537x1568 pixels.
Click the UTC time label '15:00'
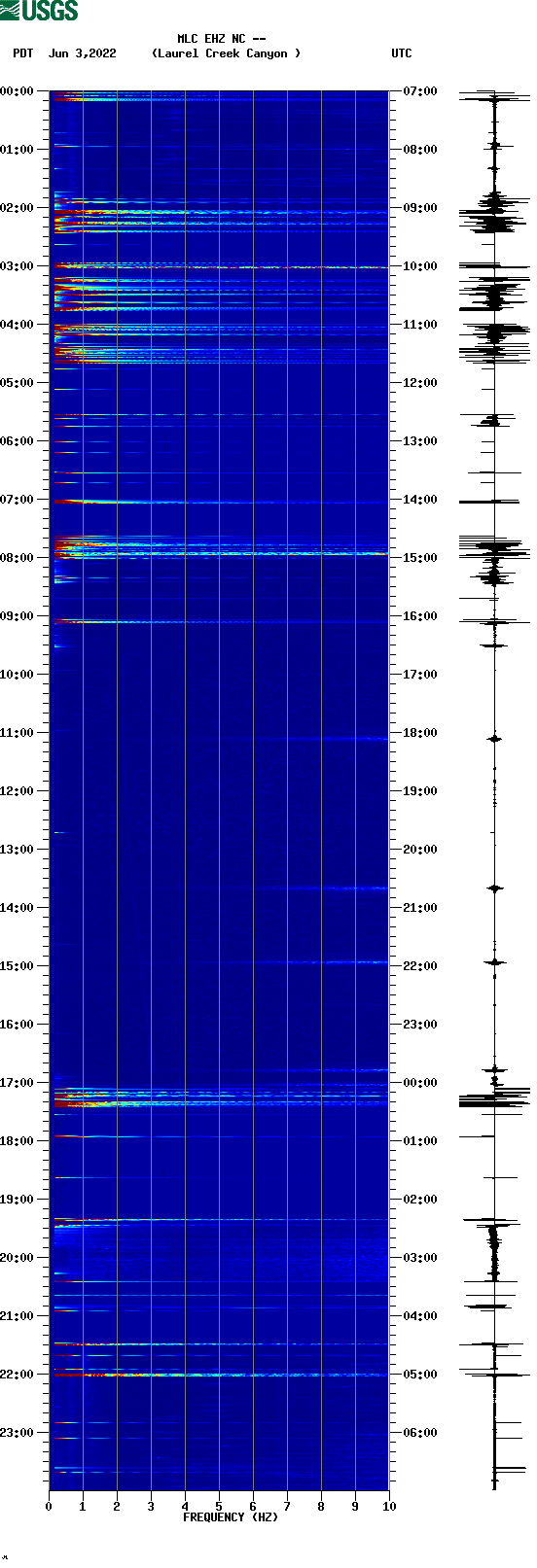point(420,558)
